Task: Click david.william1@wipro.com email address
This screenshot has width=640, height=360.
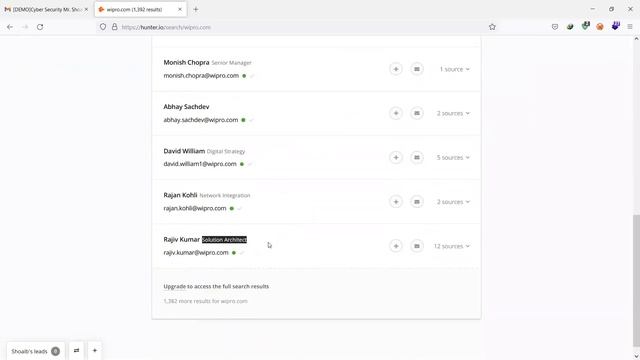Action: [200, 164]
